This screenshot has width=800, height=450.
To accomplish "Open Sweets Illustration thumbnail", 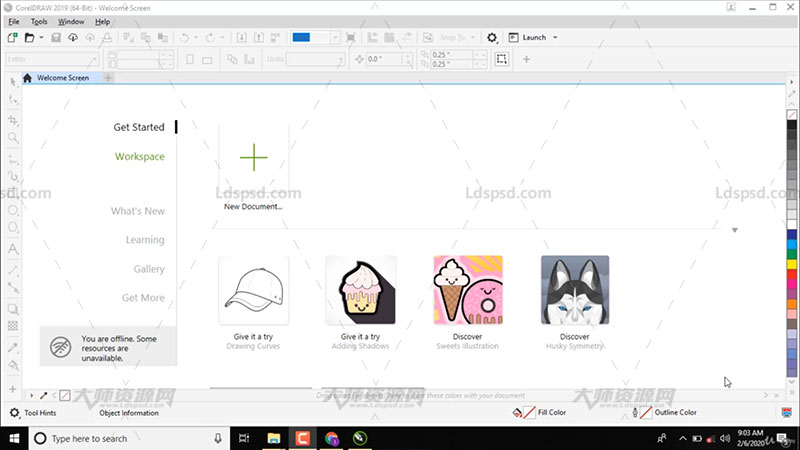I will (x=468, y=290).
